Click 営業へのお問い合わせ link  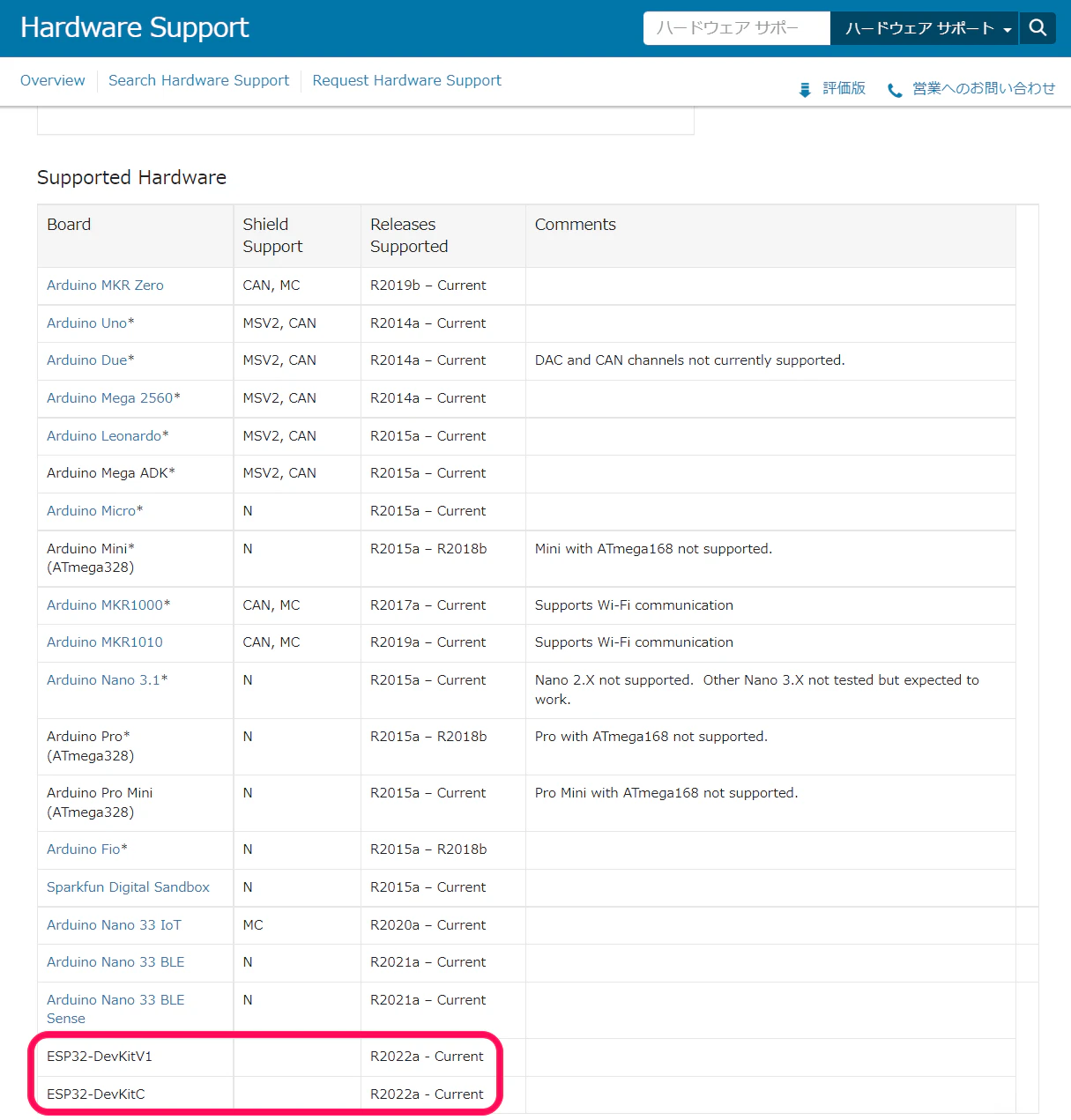click(984, 88)
